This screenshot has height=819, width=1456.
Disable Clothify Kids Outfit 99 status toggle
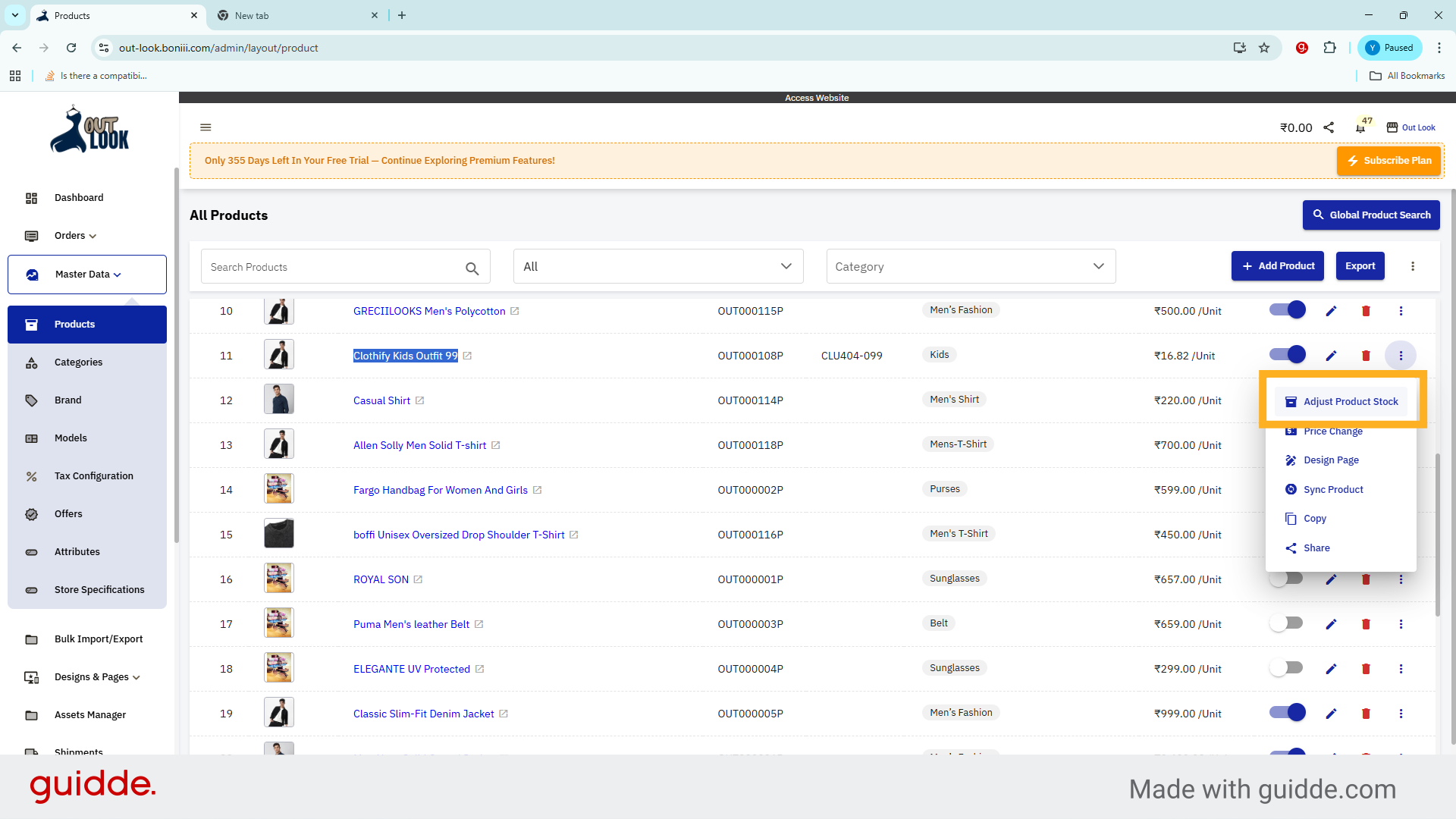1287,354
